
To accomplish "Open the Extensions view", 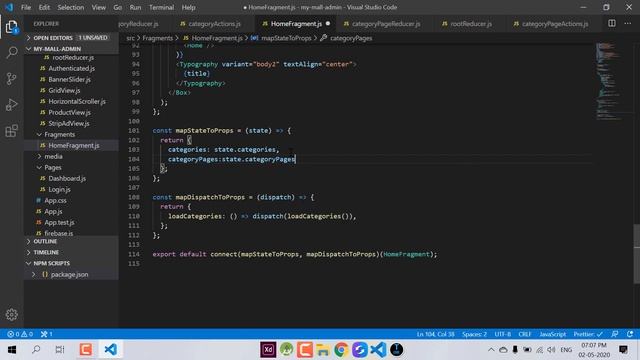I will 12,131.
